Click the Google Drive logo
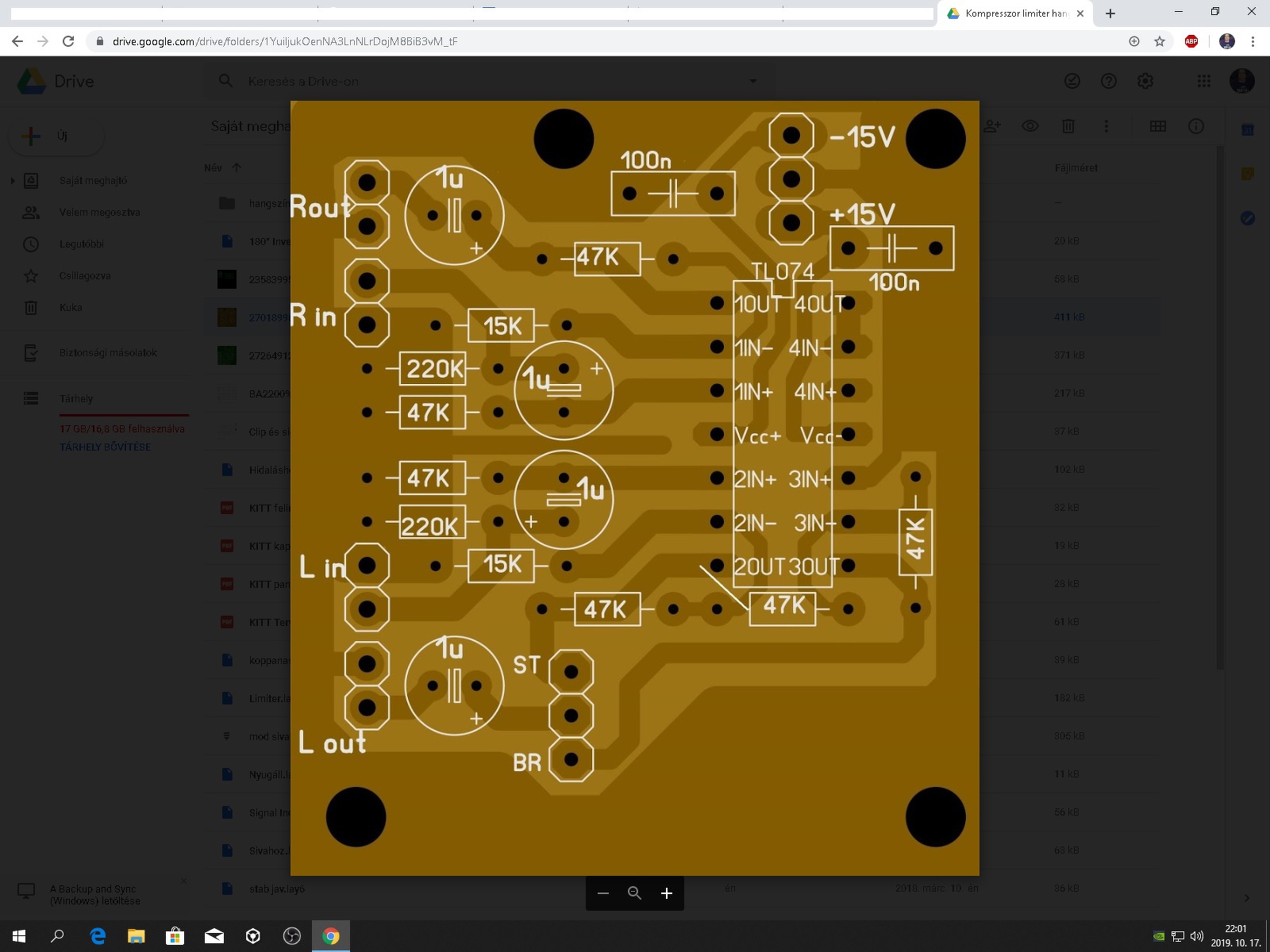The height and width of the screenshot is (952, 1270). pyautogui.click(x=32, y=81)
